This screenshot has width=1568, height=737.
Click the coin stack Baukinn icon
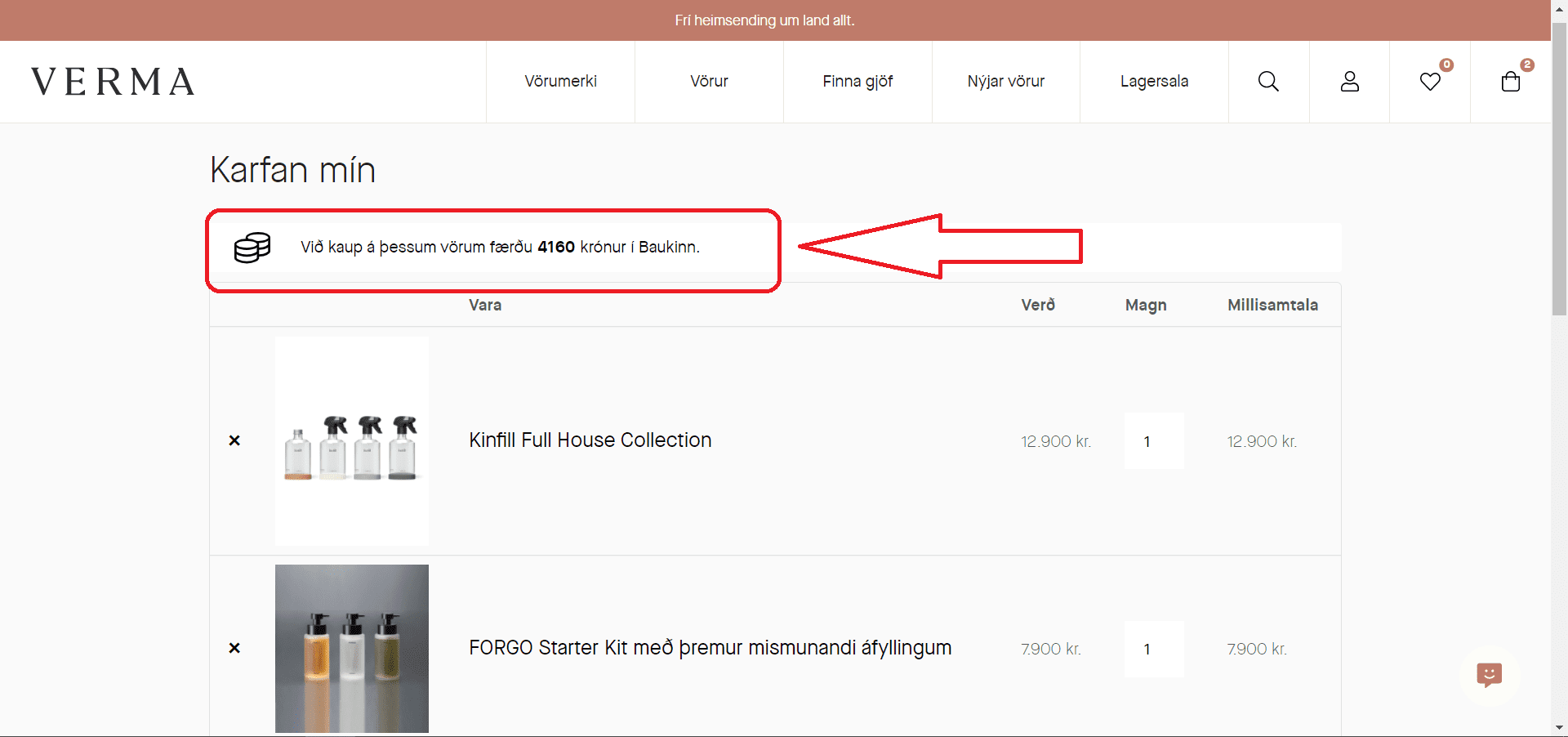tap(252, 248)
